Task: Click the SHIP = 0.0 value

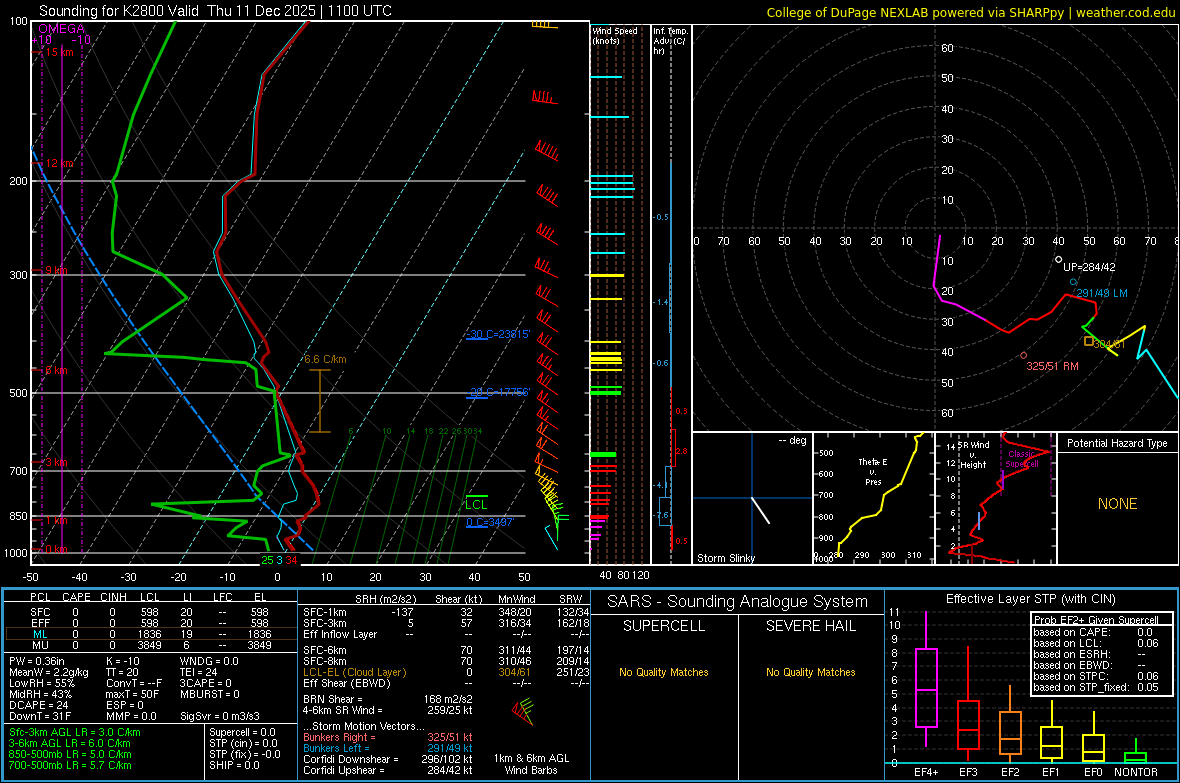Action: pos(234,765)
